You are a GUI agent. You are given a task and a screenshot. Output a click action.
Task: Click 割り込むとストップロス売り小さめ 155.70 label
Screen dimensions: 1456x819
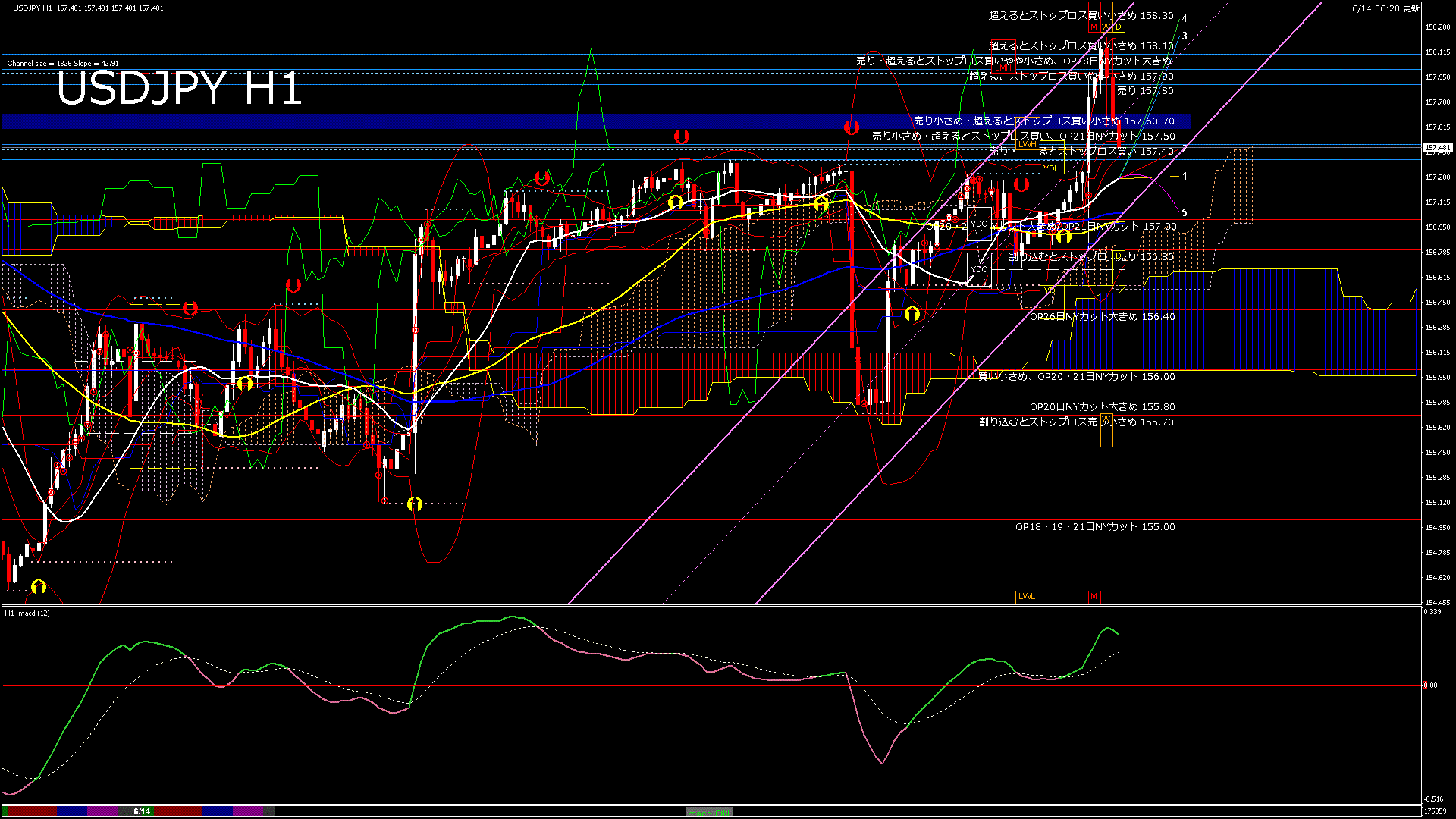coord(1076,422)
